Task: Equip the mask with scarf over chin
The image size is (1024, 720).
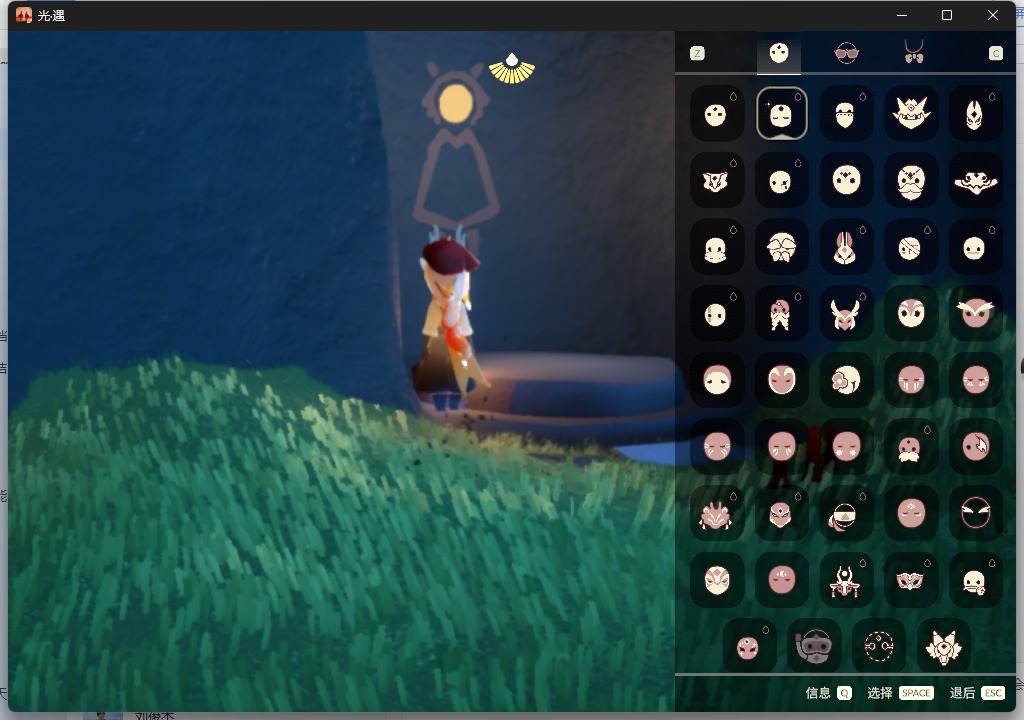Action: tap(716, 247)
